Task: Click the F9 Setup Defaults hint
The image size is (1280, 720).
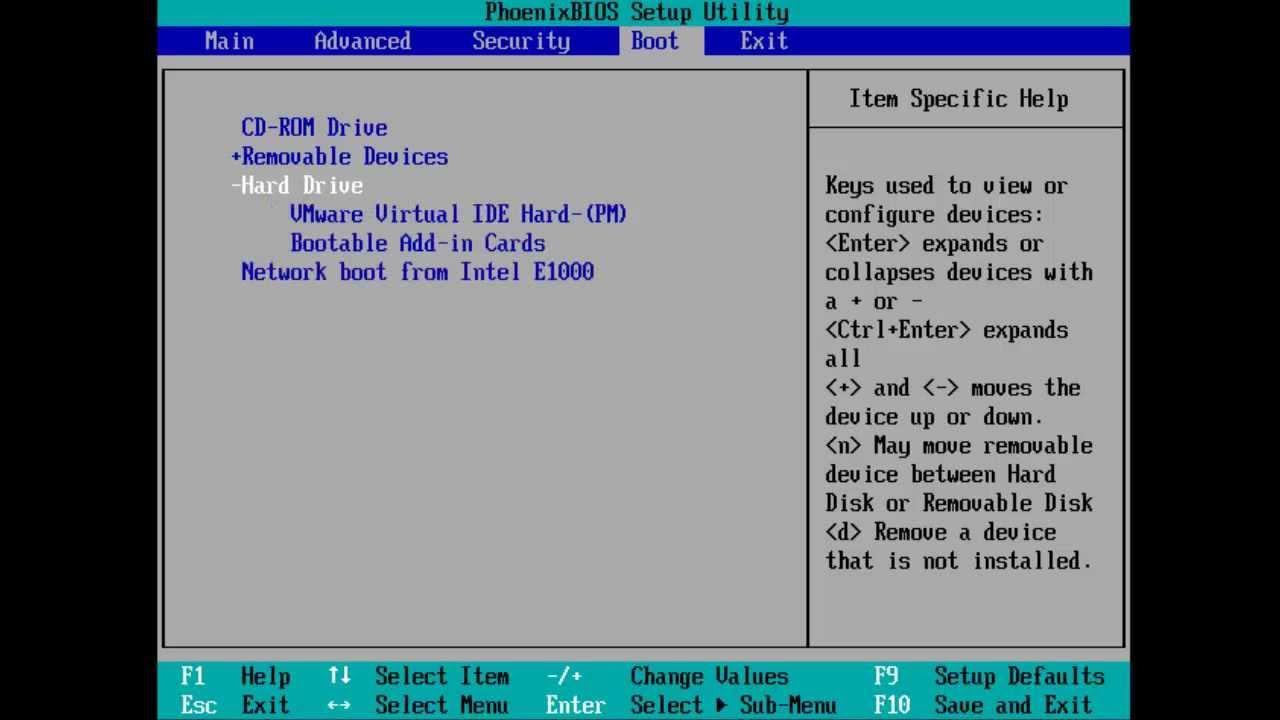Action: click(x=989, y=677)
